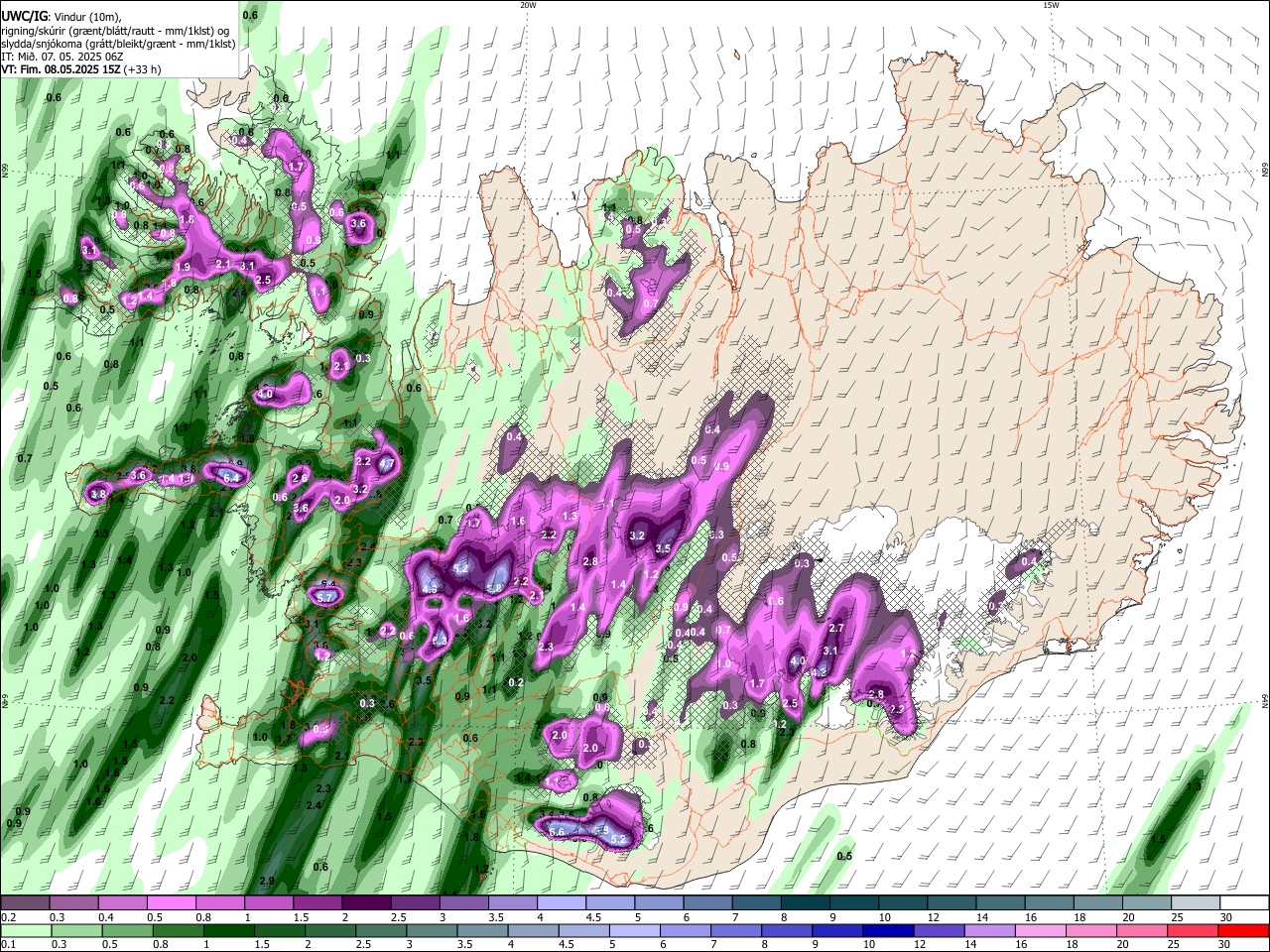Screen dimensions: 1270x952
Task: Click the '12' label on the snow scale
Action: (934, 917)
